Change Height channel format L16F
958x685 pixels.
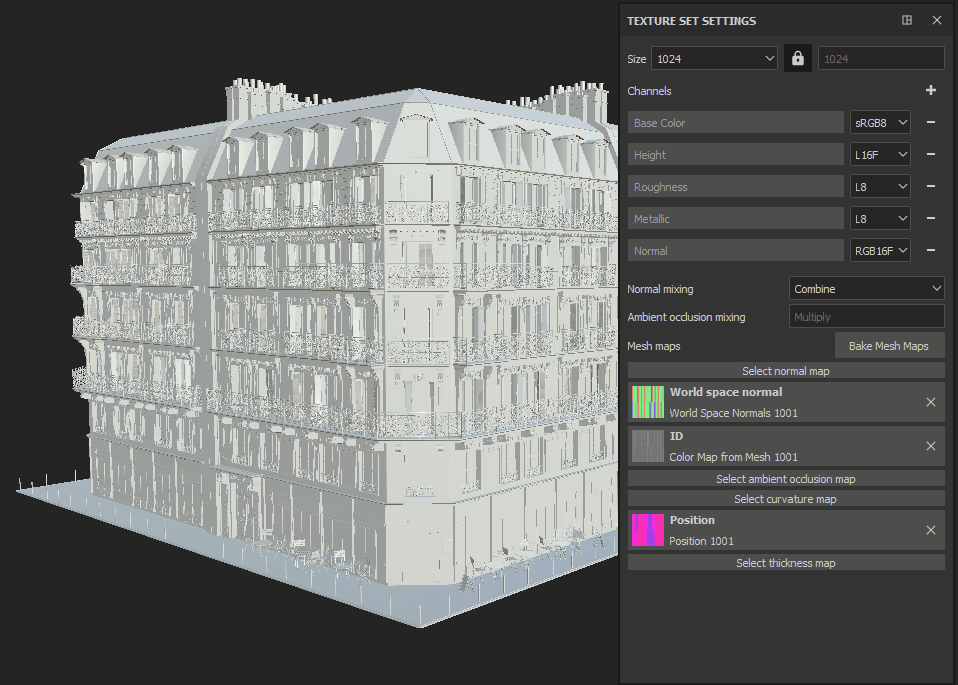tap(880, 155)
